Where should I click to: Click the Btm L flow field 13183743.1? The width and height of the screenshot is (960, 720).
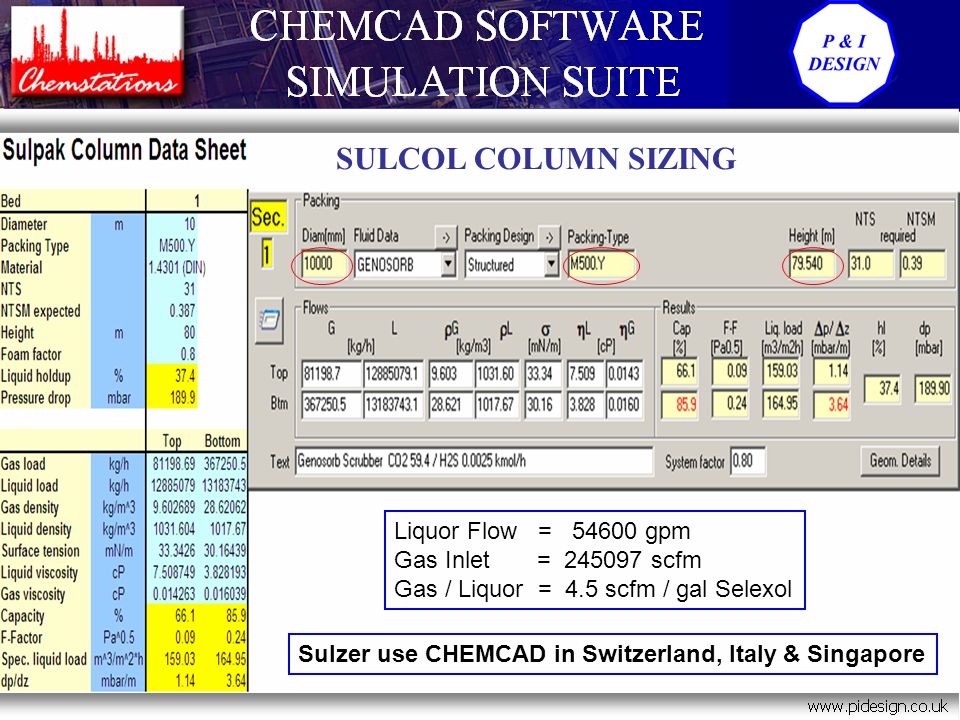(393, 405)
